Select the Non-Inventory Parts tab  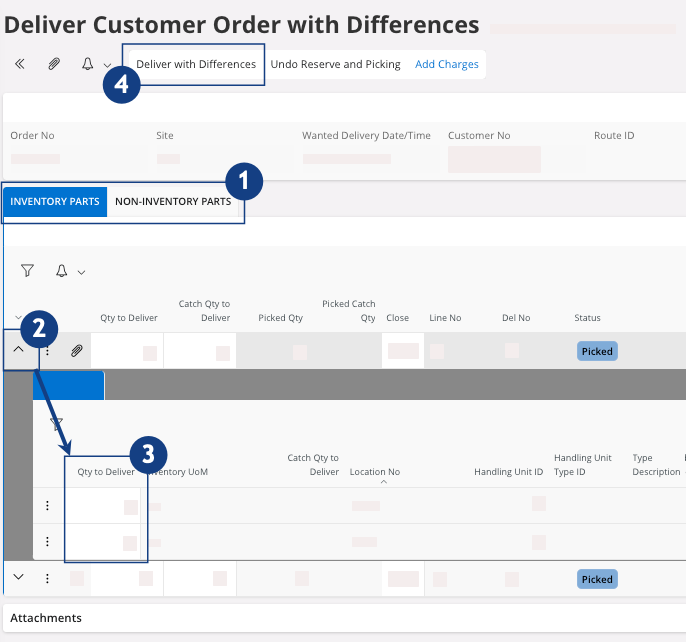pyautogui.click(x=173, y=202)
